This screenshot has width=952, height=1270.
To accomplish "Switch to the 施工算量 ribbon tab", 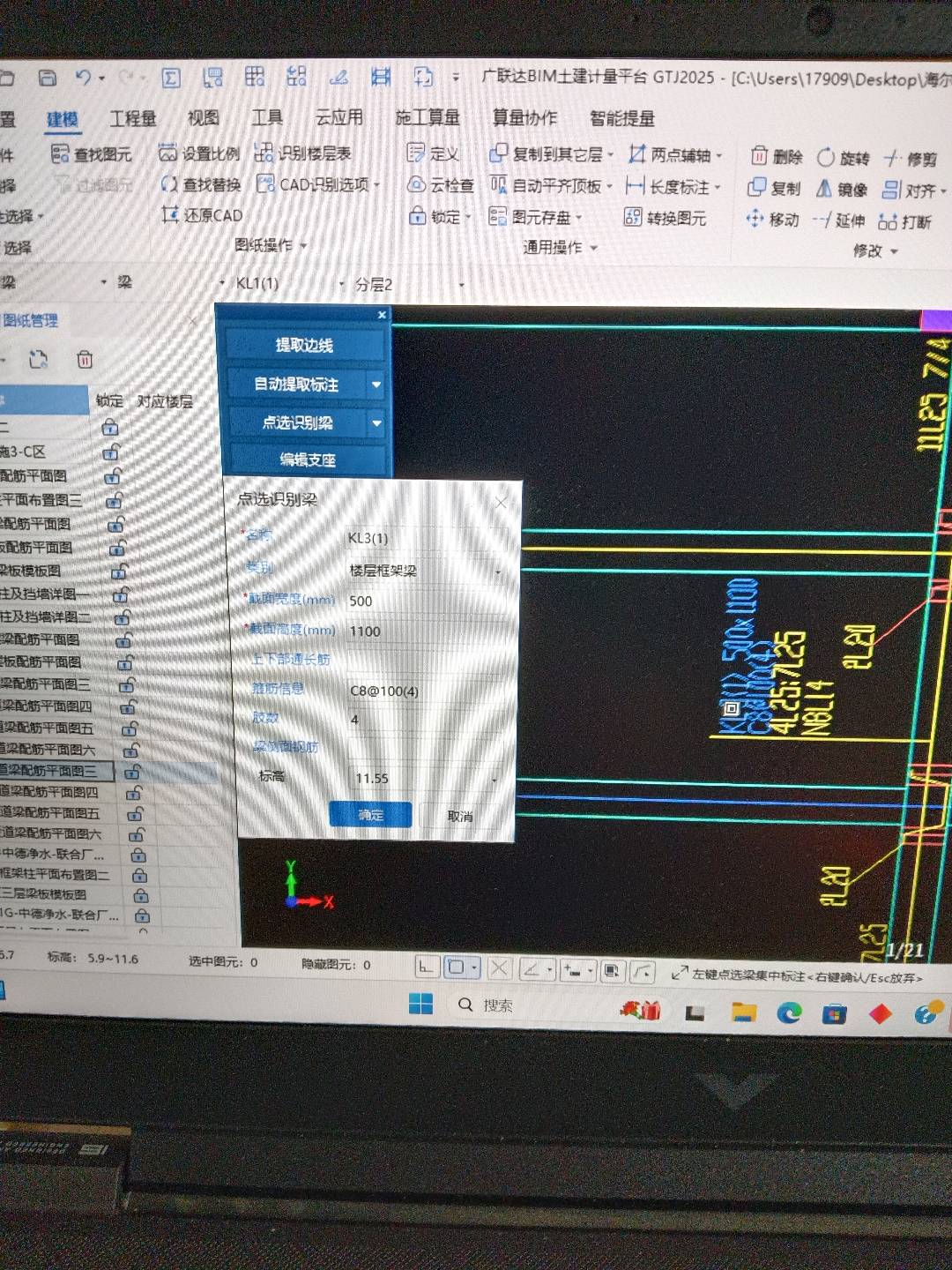I will (x=428, y=117).
